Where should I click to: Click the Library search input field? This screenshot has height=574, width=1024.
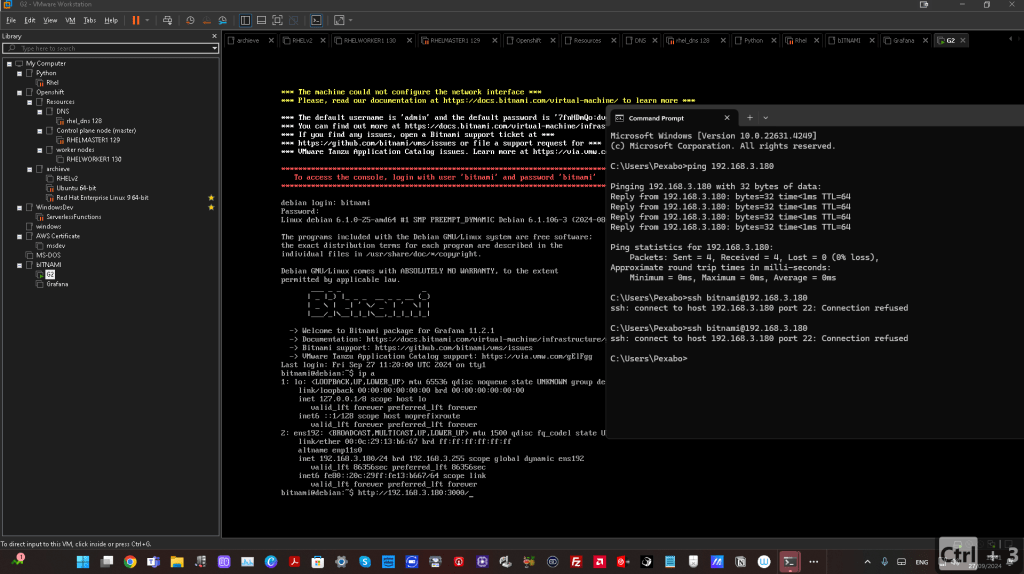pos(106,48)
